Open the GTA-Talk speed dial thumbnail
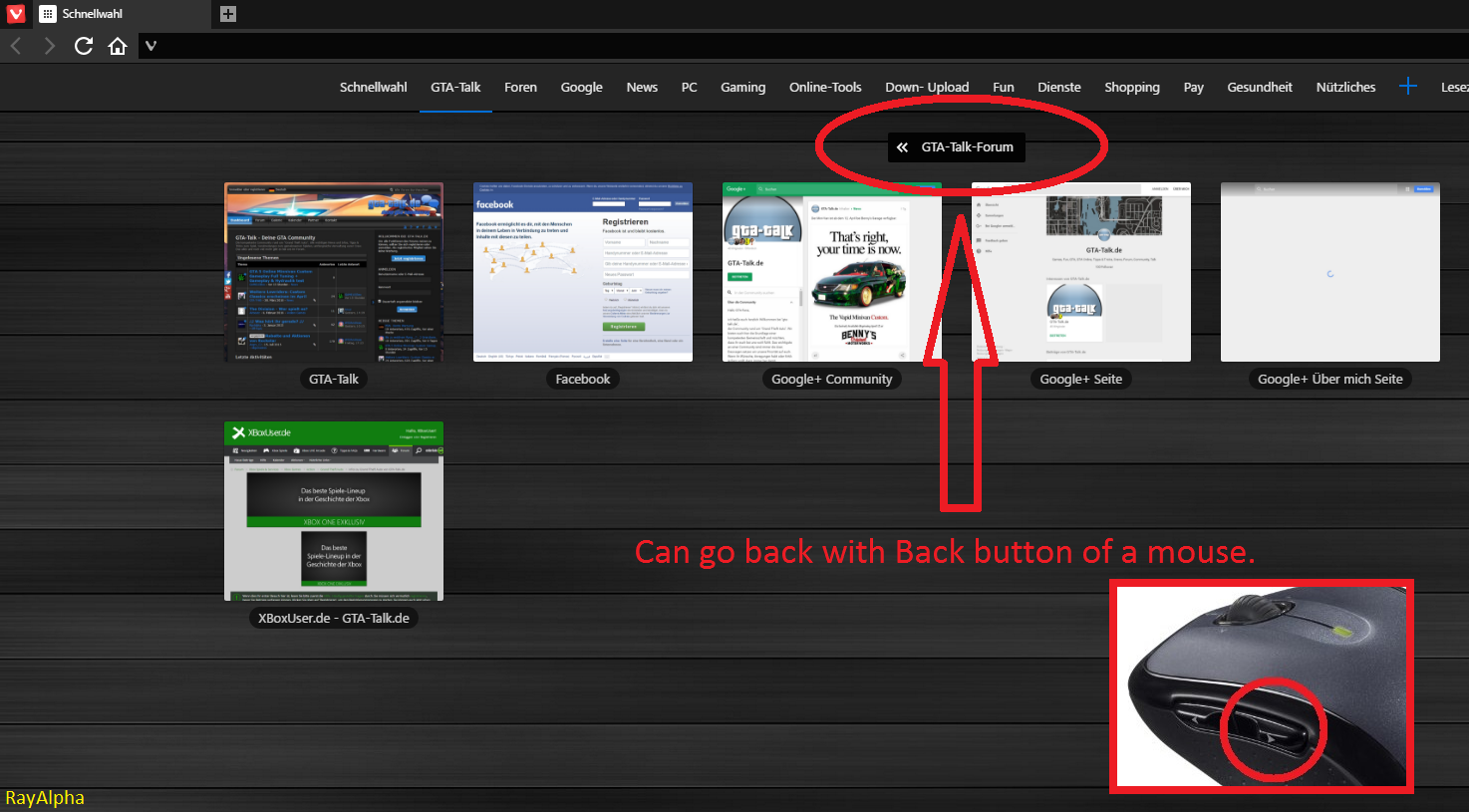This screenshot has width=1469, height=812. [334, 272]
